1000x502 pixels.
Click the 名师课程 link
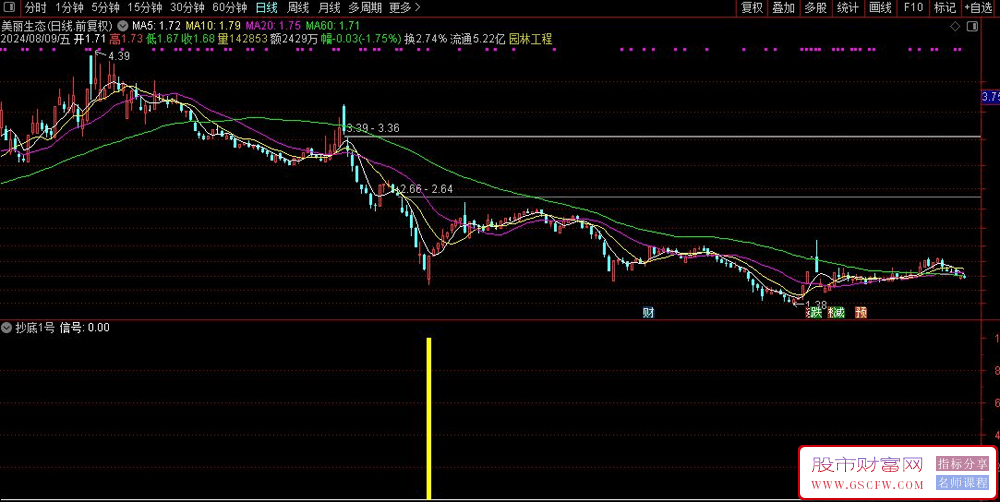[x=962, y=483]
